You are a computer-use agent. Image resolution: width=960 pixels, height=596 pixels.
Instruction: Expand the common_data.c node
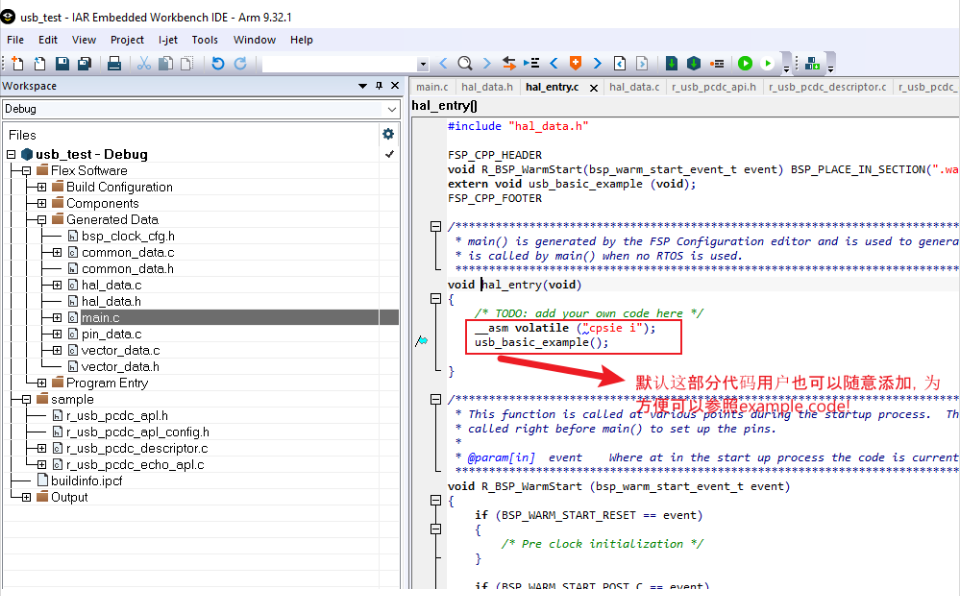pyautogui.click(x=57, y=252)
